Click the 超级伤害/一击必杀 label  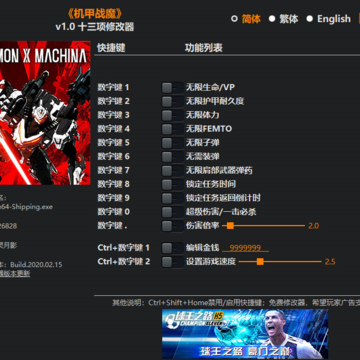point(221,212)
